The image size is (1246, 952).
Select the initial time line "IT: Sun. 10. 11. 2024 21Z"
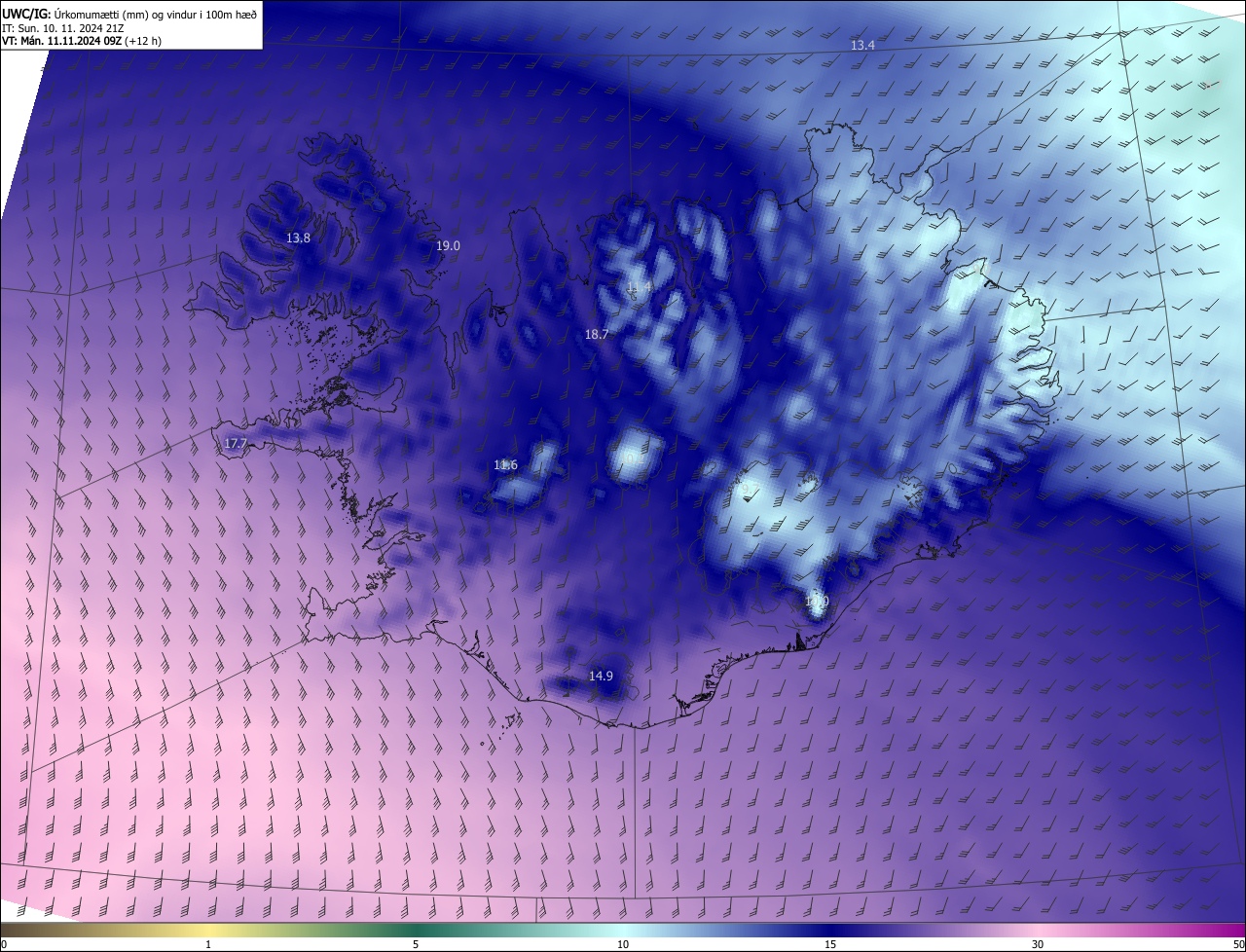click(x=62, y=28)
